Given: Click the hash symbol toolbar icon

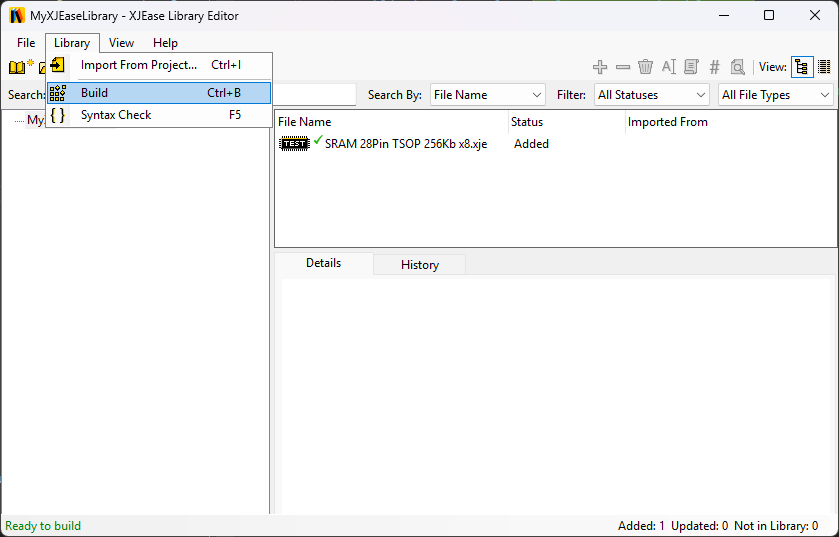Looking at the screenshot, I should (x=714, y=67).
